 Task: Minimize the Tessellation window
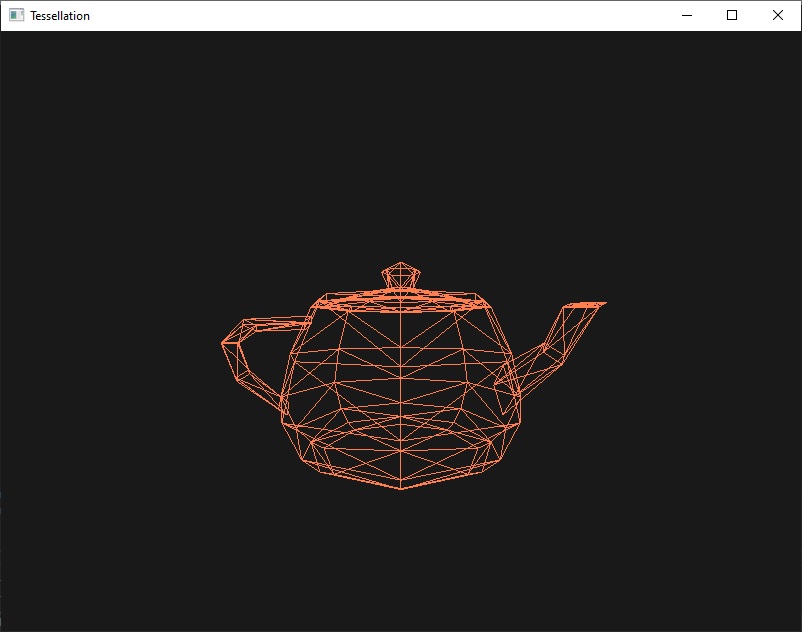point(687,15)
